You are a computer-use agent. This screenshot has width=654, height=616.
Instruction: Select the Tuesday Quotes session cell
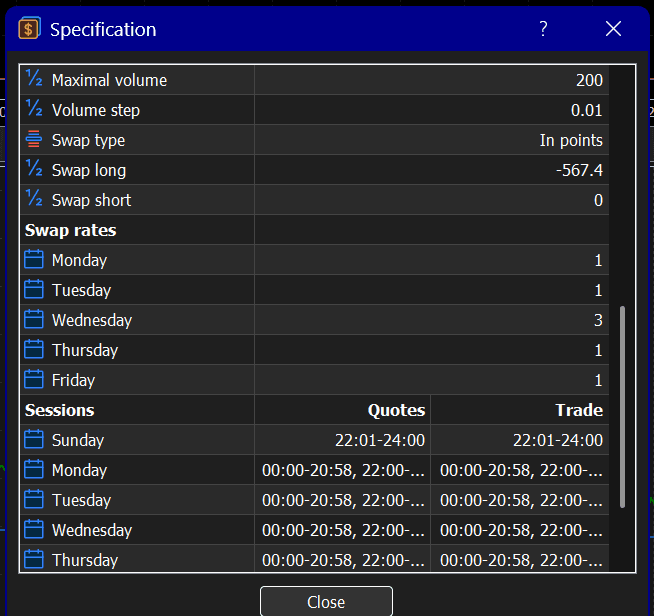tap(343, 500)
